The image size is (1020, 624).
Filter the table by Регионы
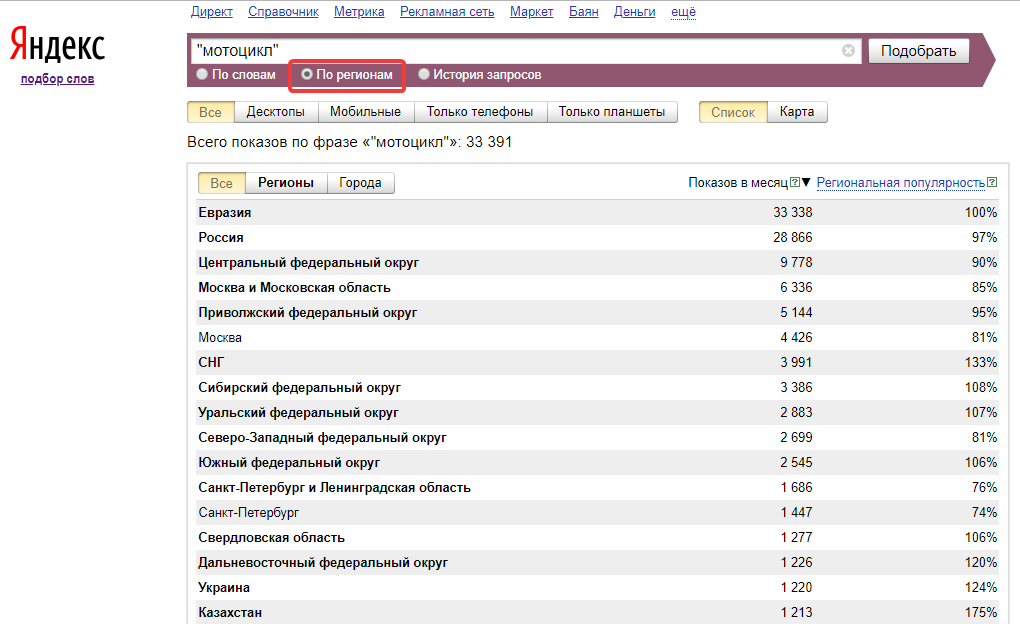286,183
